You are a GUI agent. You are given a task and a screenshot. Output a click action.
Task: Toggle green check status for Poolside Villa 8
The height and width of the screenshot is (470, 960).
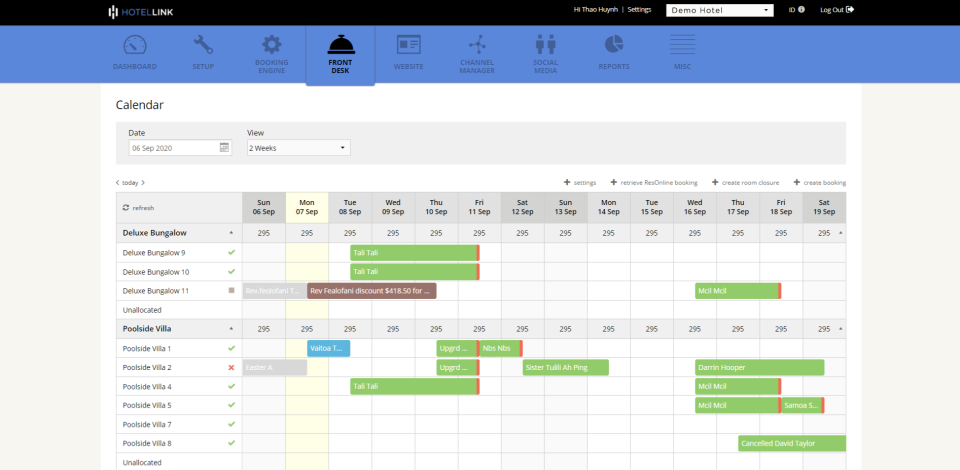231,443
